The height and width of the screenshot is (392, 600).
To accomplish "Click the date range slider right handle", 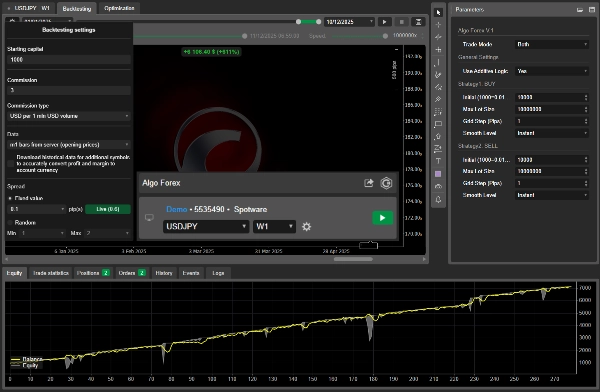I will pyautogui.click(x=318, y=22).
